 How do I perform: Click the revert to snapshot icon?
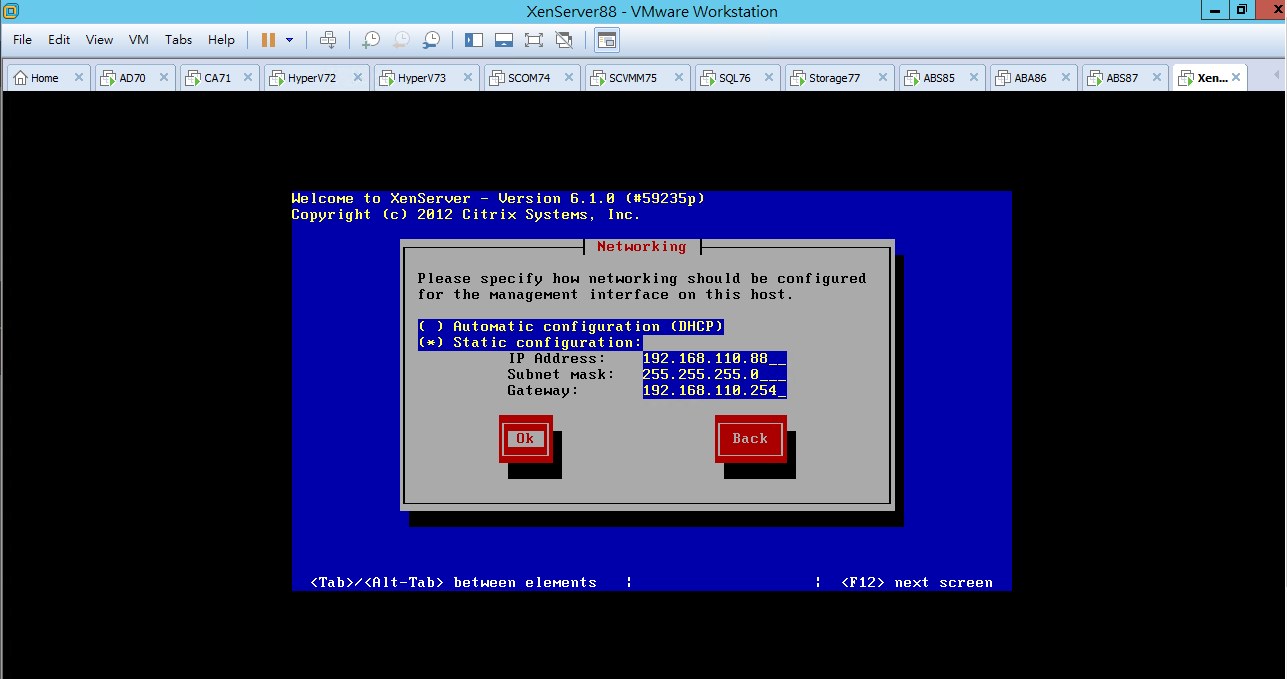click(400, 40)
